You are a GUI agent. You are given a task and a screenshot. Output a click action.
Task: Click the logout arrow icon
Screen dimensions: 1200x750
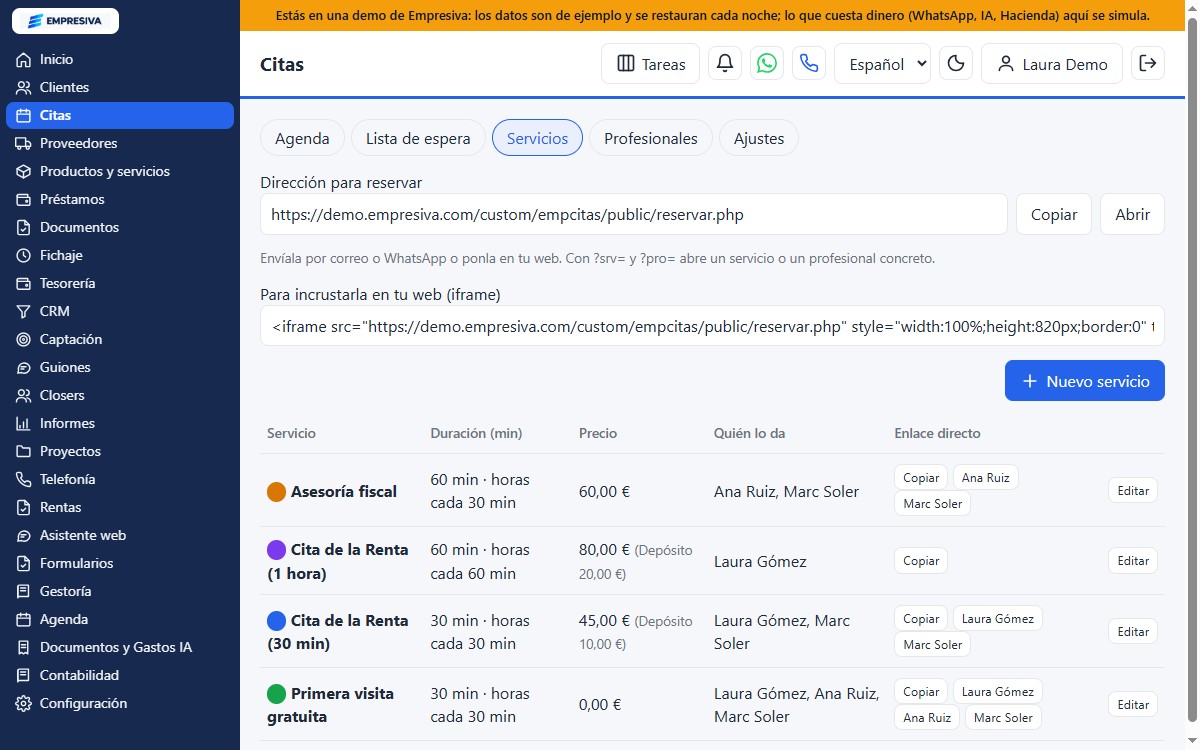pyautogui.click(x=1148, y=64)
